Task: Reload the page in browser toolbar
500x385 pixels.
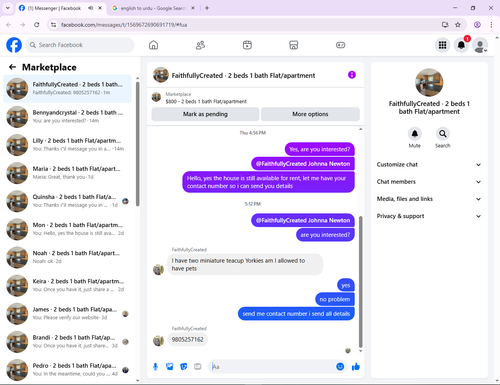Action: [37, 25]
